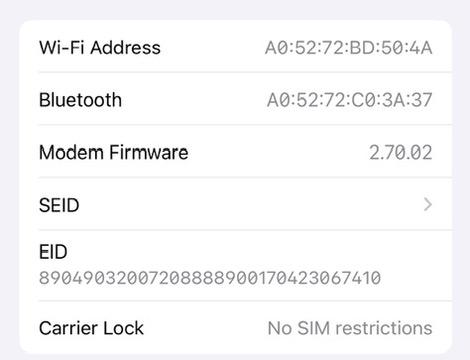Tap the EID number string
Viewport: 470px width, 360px height.
210,278
